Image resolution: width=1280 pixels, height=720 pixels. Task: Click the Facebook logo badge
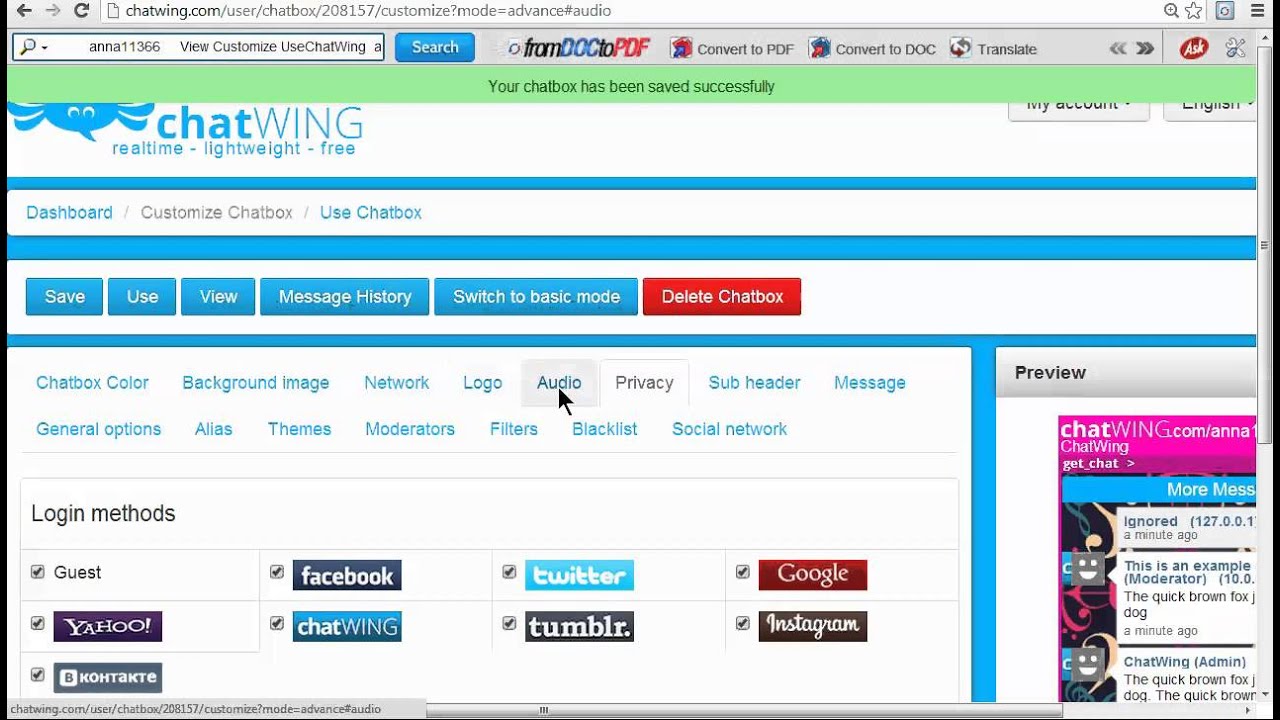point(347,575)
